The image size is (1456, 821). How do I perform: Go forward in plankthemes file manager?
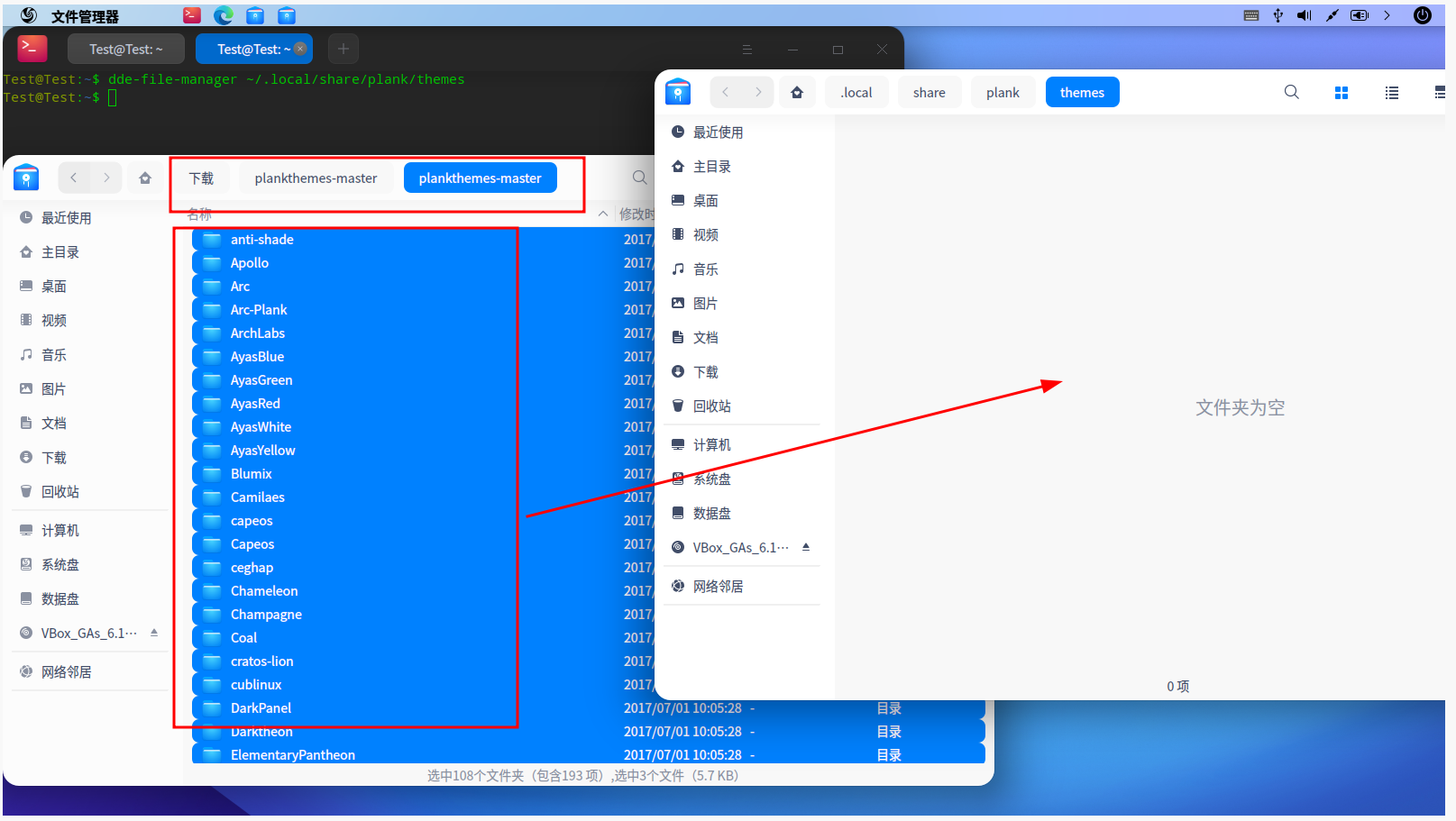pos(106,178)
